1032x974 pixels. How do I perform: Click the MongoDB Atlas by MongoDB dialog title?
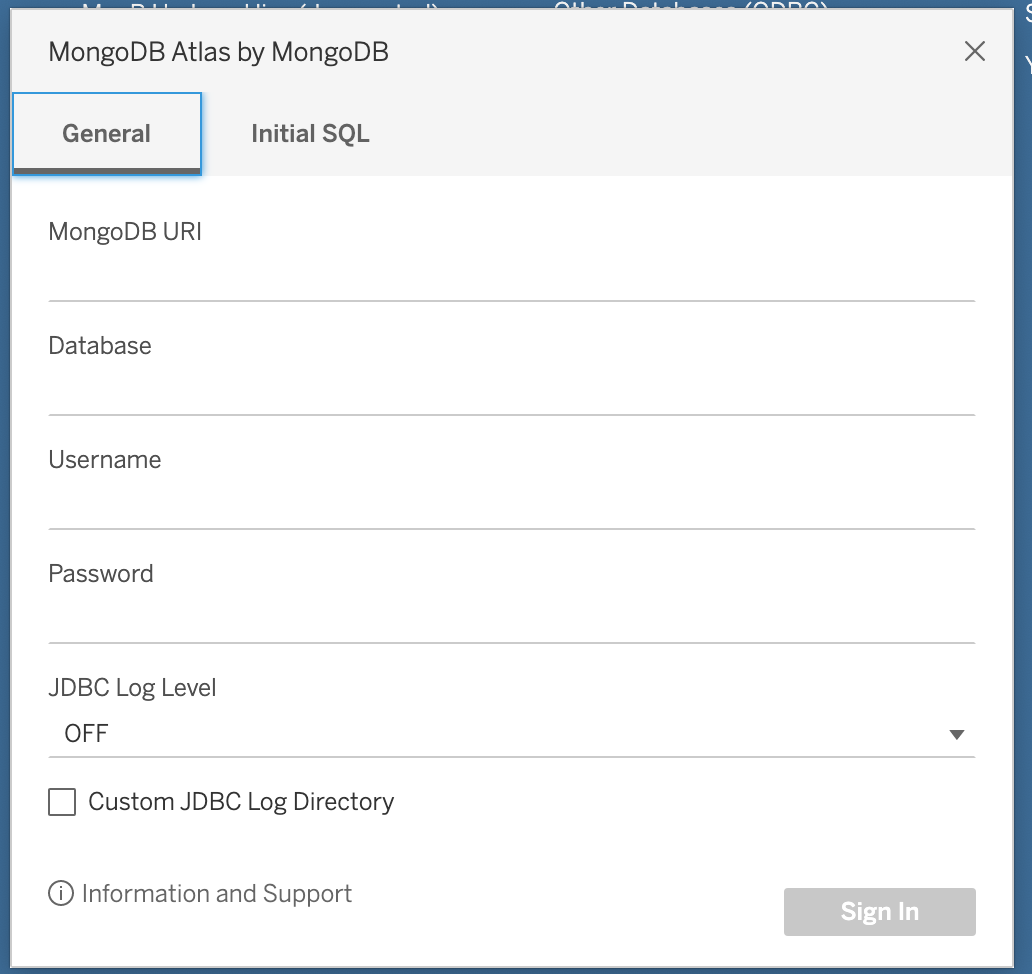pos(218,52)
